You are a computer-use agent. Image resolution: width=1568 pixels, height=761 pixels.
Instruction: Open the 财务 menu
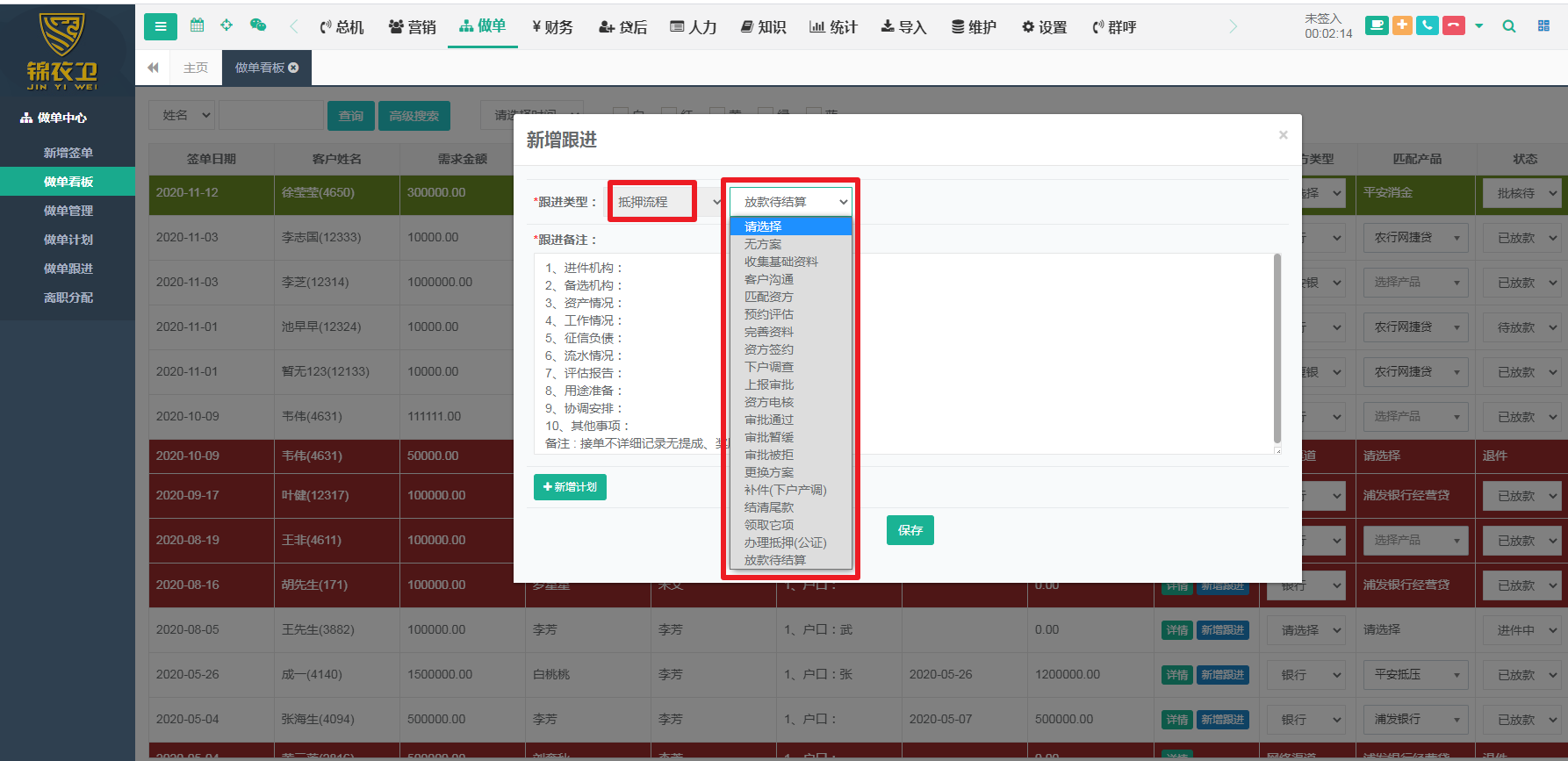point(552,27)
